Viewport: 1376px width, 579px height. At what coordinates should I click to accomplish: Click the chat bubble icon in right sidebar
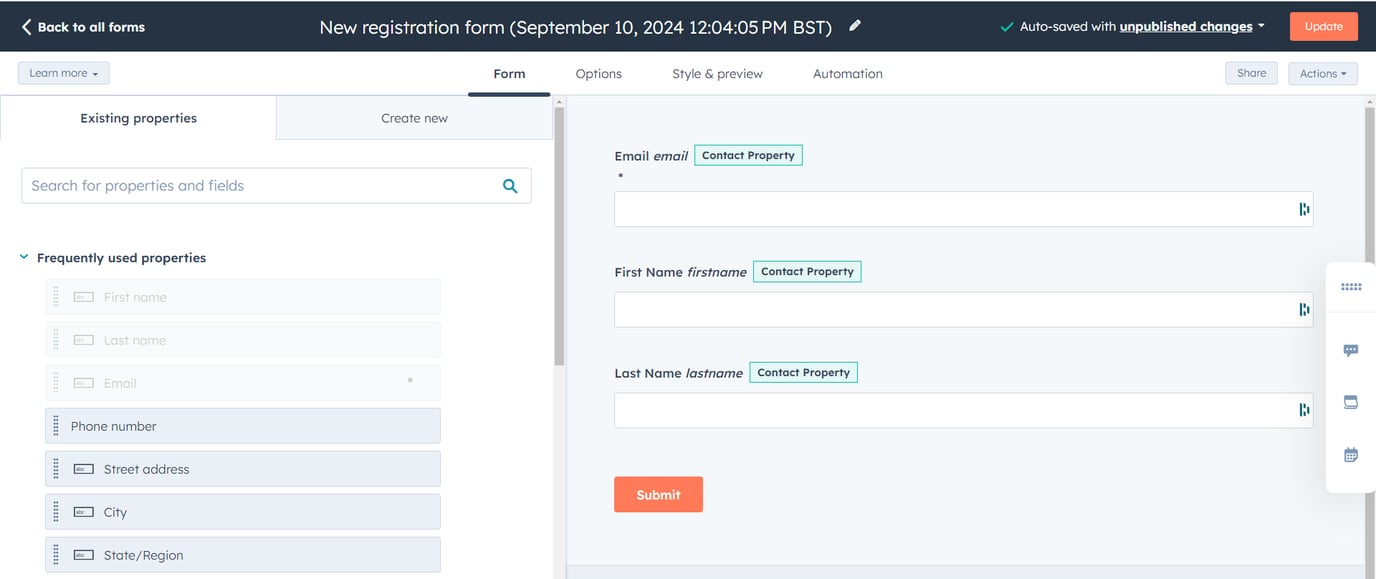click(1350, 350)
